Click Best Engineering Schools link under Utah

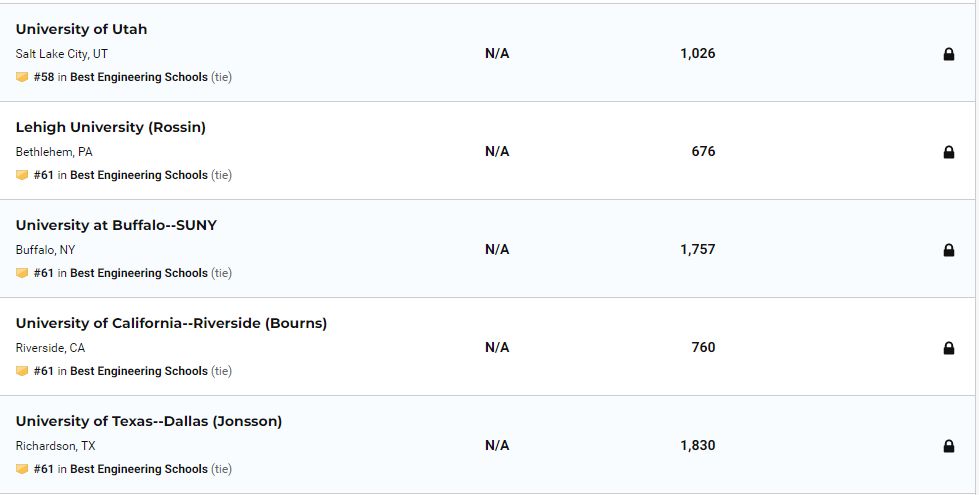click(139, 77)
